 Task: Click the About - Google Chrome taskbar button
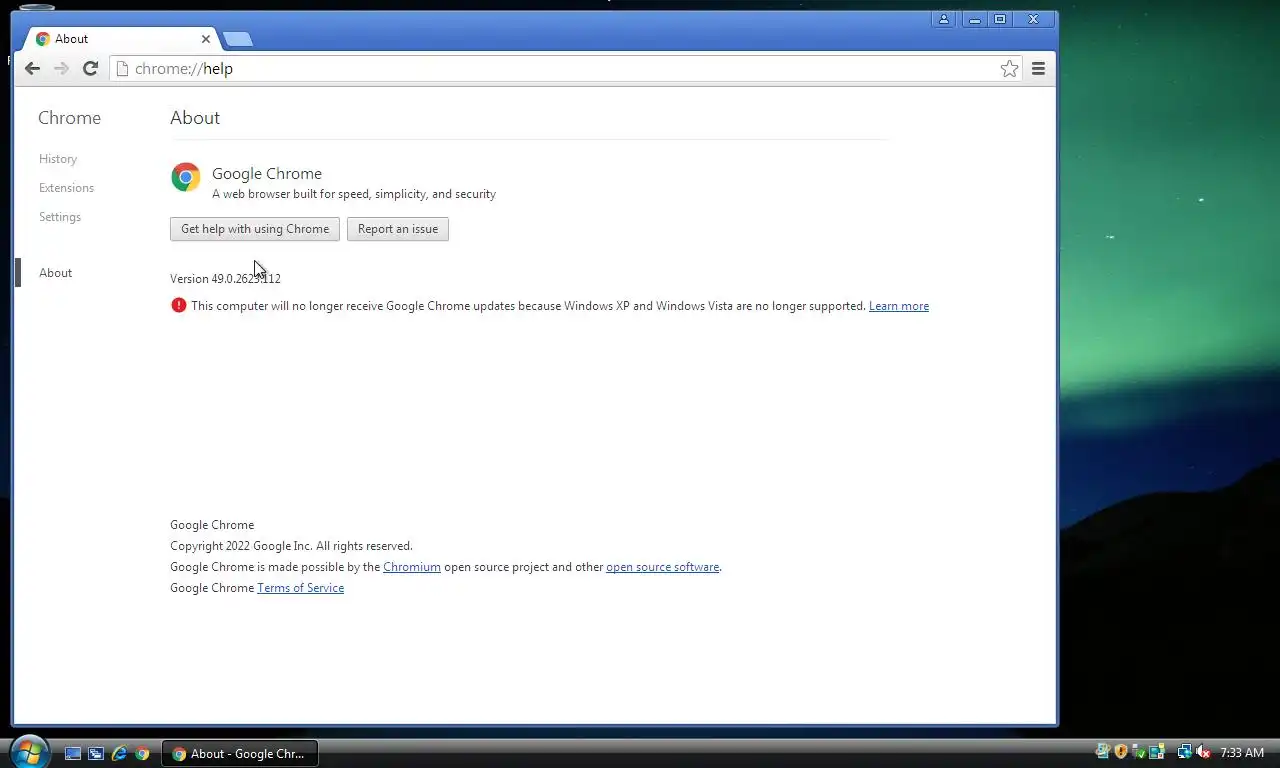[x=239, y=754]
